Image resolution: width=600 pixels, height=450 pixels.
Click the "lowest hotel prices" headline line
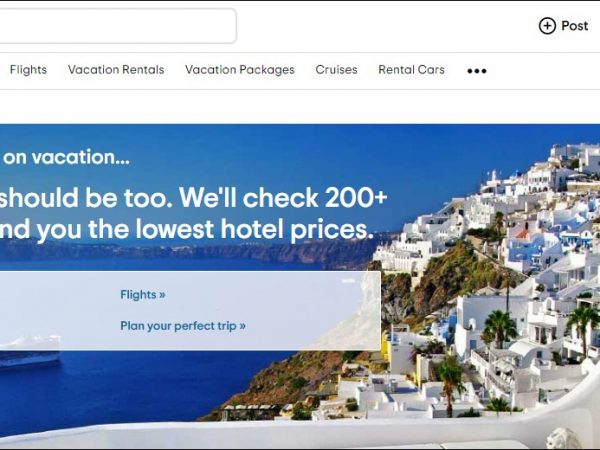[254, 229]
